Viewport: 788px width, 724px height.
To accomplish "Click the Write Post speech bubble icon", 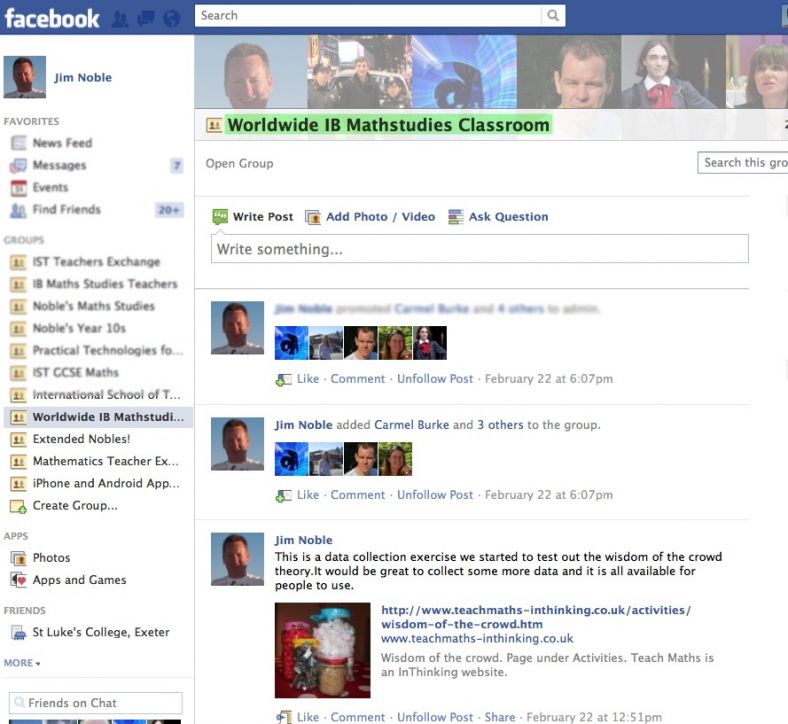I will pyautogui.click(x=220, y=217).
